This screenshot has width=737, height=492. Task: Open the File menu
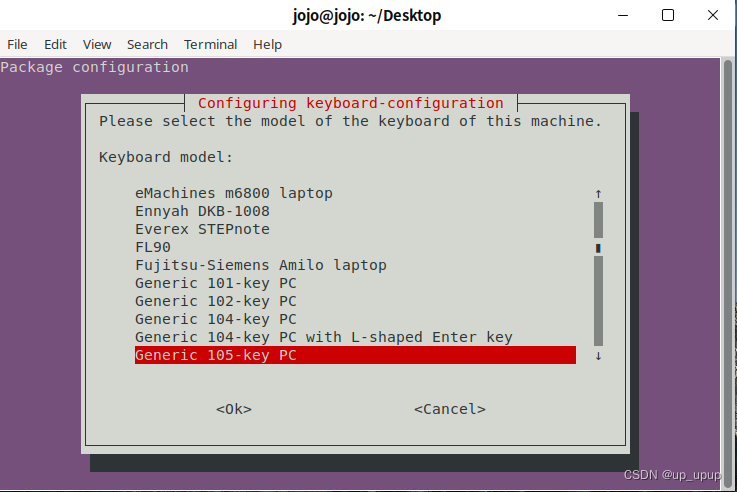(x=17, y=45)
